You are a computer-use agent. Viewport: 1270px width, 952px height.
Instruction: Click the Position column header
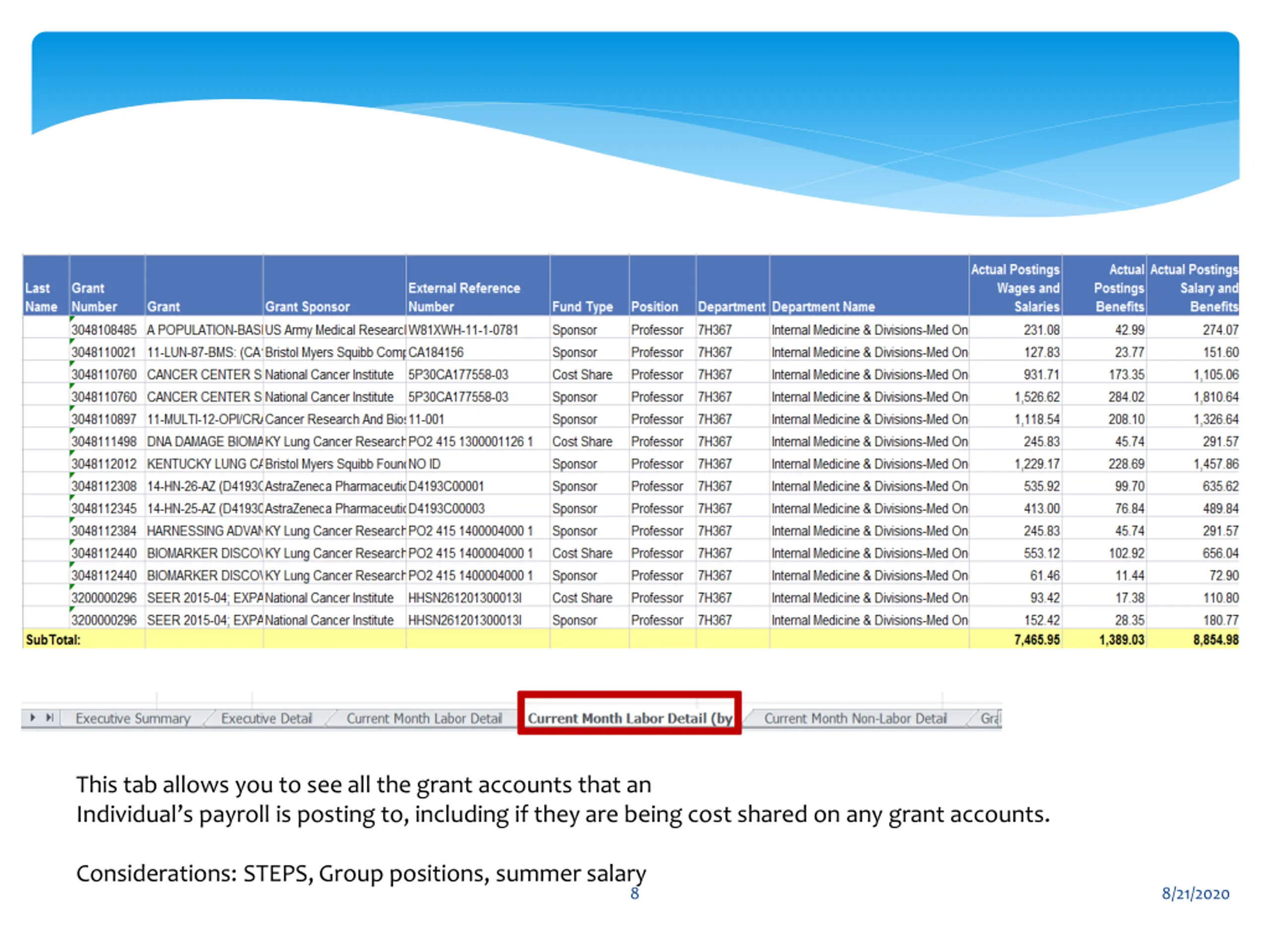pos(663,285)
